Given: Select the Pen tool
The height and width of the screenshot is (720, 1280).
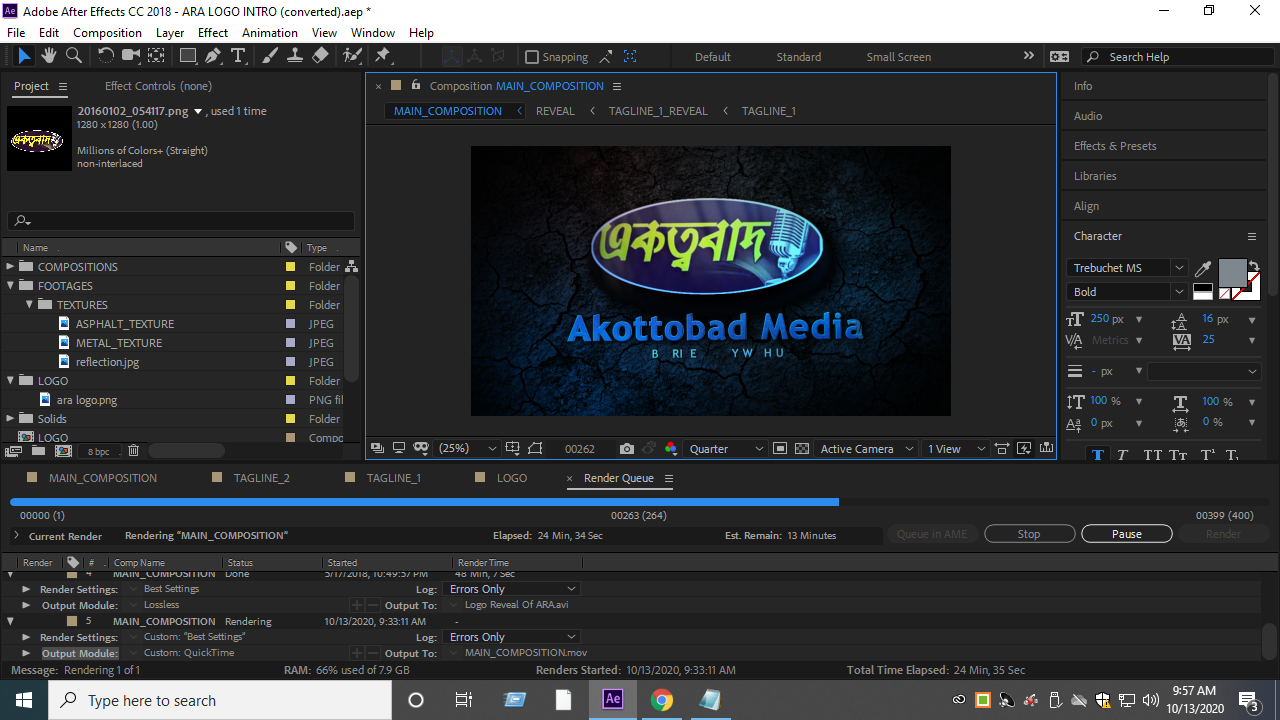Looking at the screenshot, I should (x=213, y=56).
